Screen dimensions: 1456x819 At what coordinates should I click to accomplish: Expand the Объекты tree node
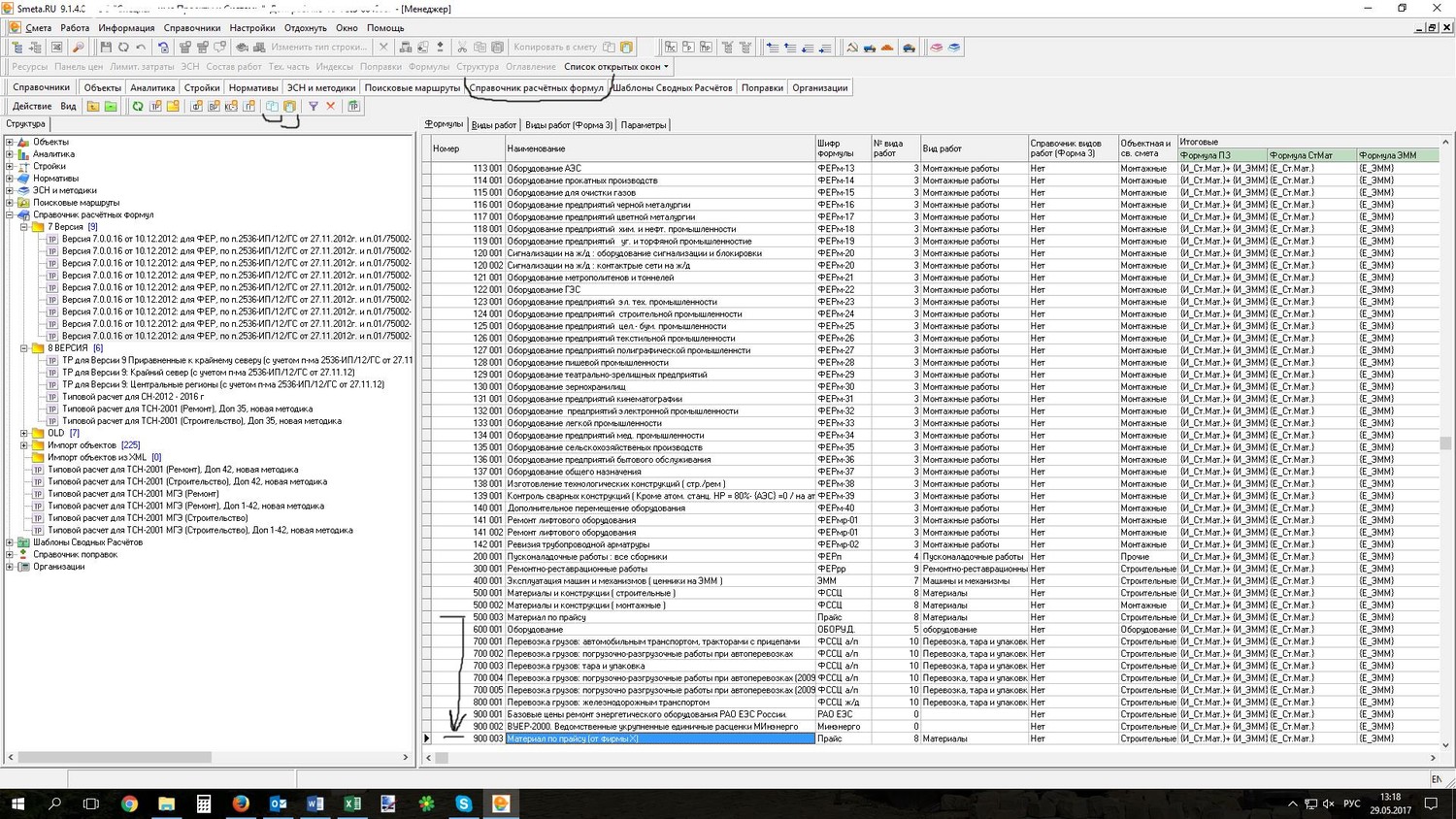tap(10, 142)
